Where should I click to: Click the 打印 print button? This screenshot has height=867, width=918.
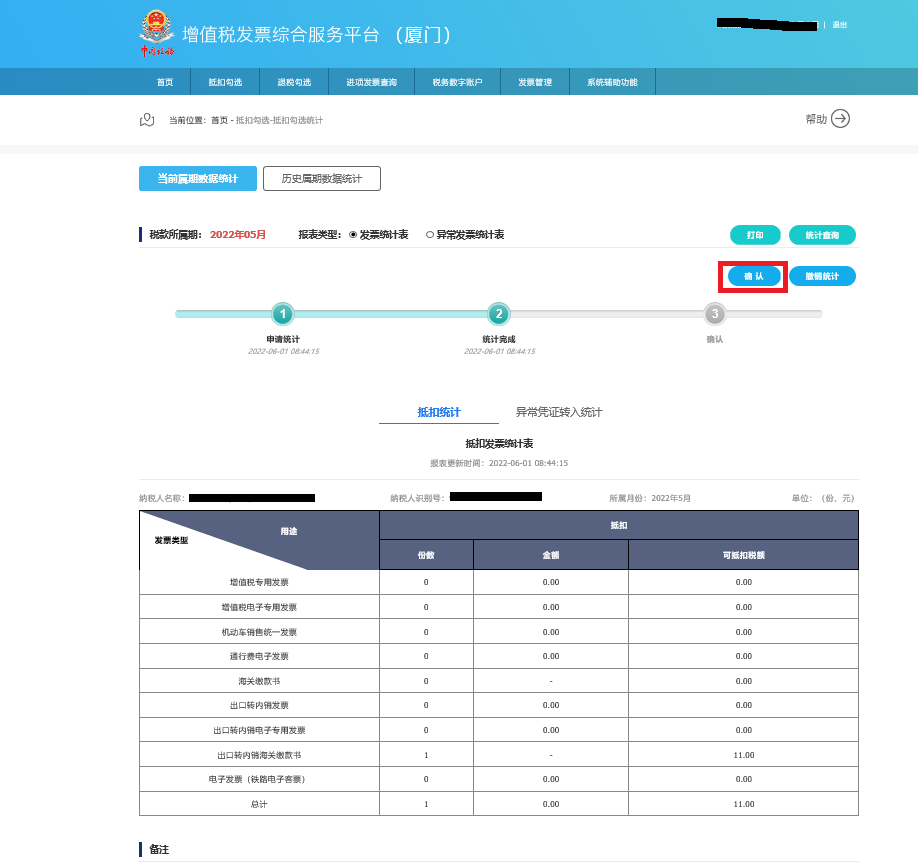coord(754,235)
